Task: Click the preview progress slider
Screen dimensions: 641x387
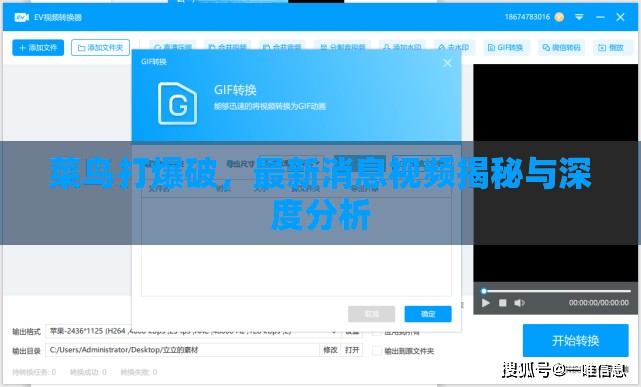Action: pyautogui.click(x=557, y=291)
